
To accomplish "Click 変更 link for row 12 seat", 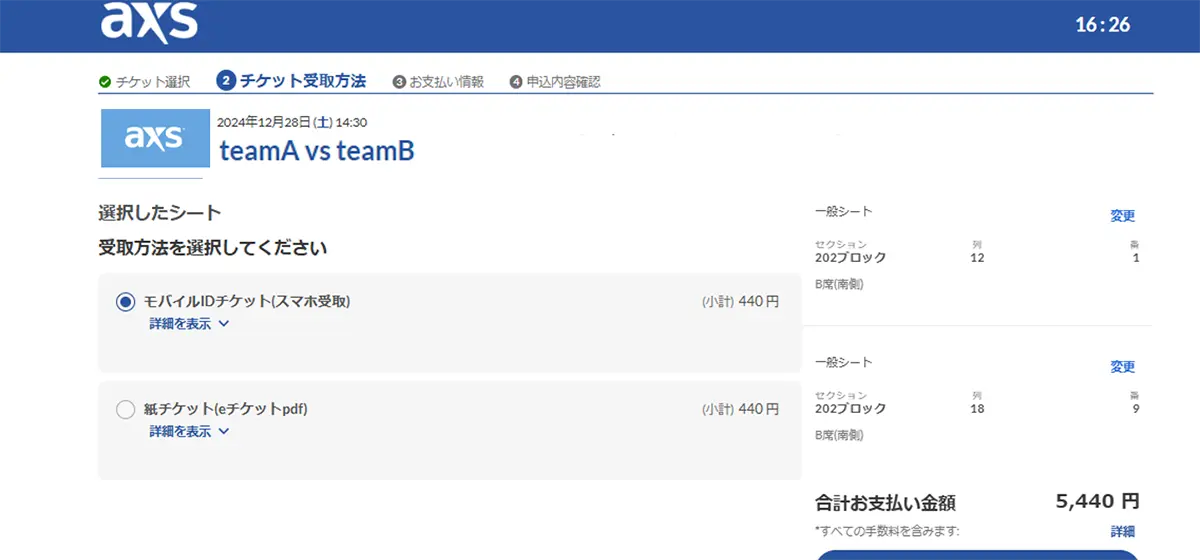I will pos(1123,216).
